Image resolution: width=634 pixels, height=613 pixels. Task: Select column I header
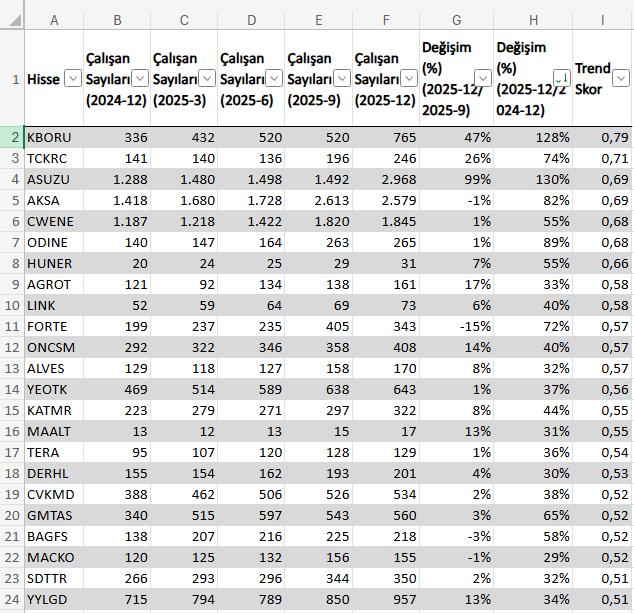click(603, 20)
